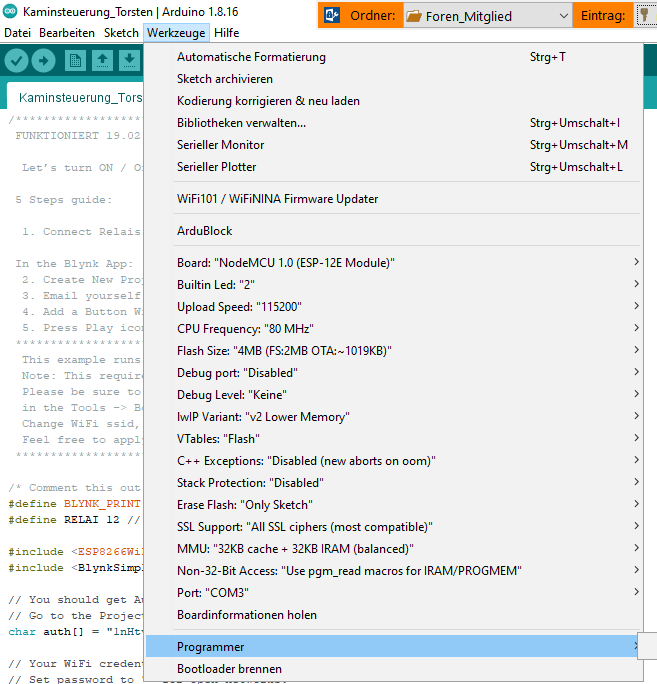Screen dimensions: 657x684
Task: Open the Datei menu
Action: click(x=17, y=33)
